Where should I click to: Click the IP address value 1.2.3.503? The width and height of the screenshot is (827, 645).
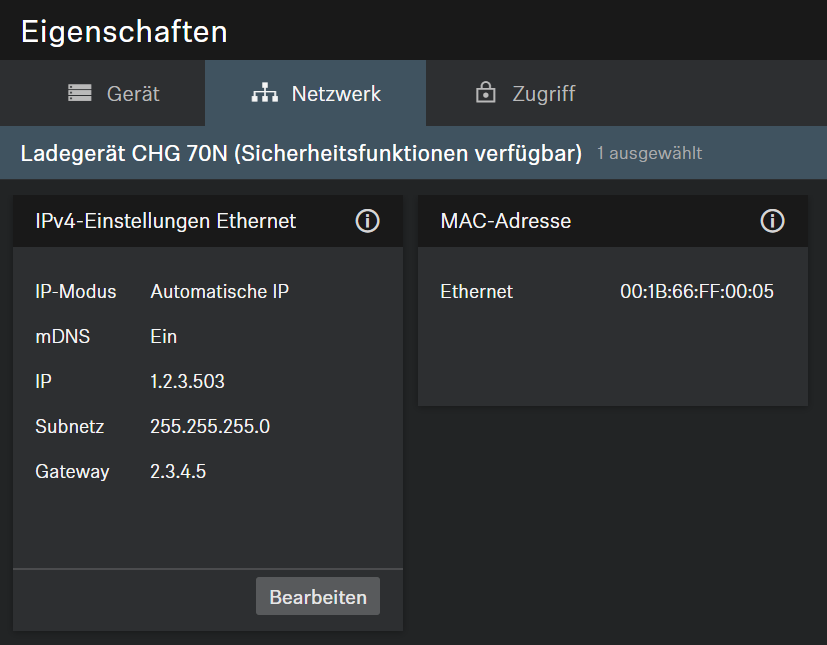coord(187,382)
